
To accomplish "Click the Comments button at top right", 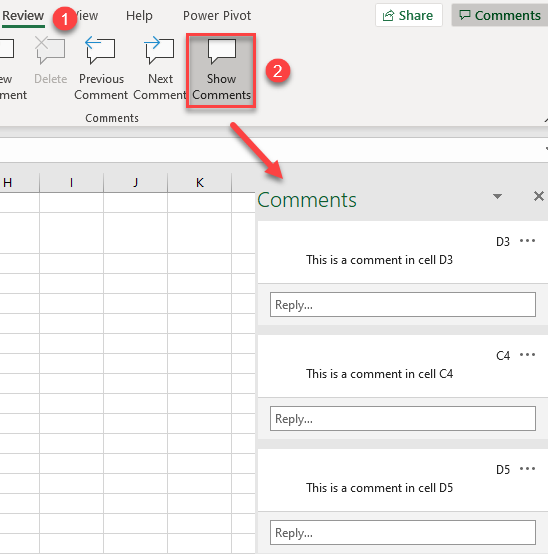I will (500, 15).
